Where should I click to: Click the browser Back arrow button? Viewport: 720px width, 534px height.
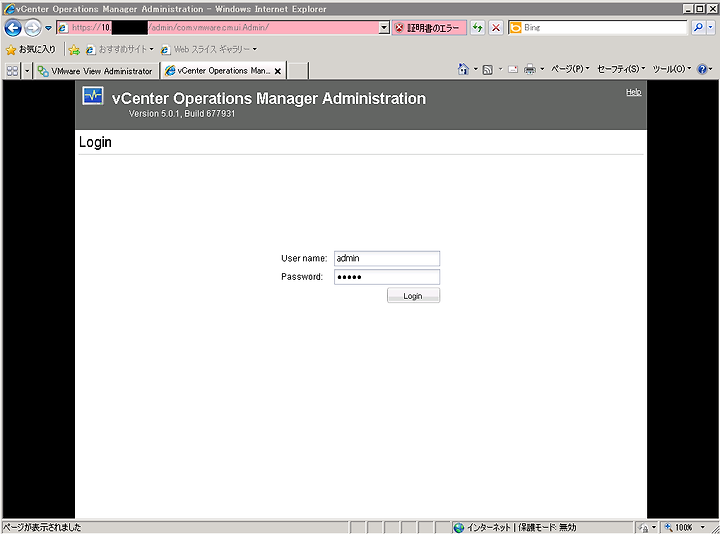13,28
